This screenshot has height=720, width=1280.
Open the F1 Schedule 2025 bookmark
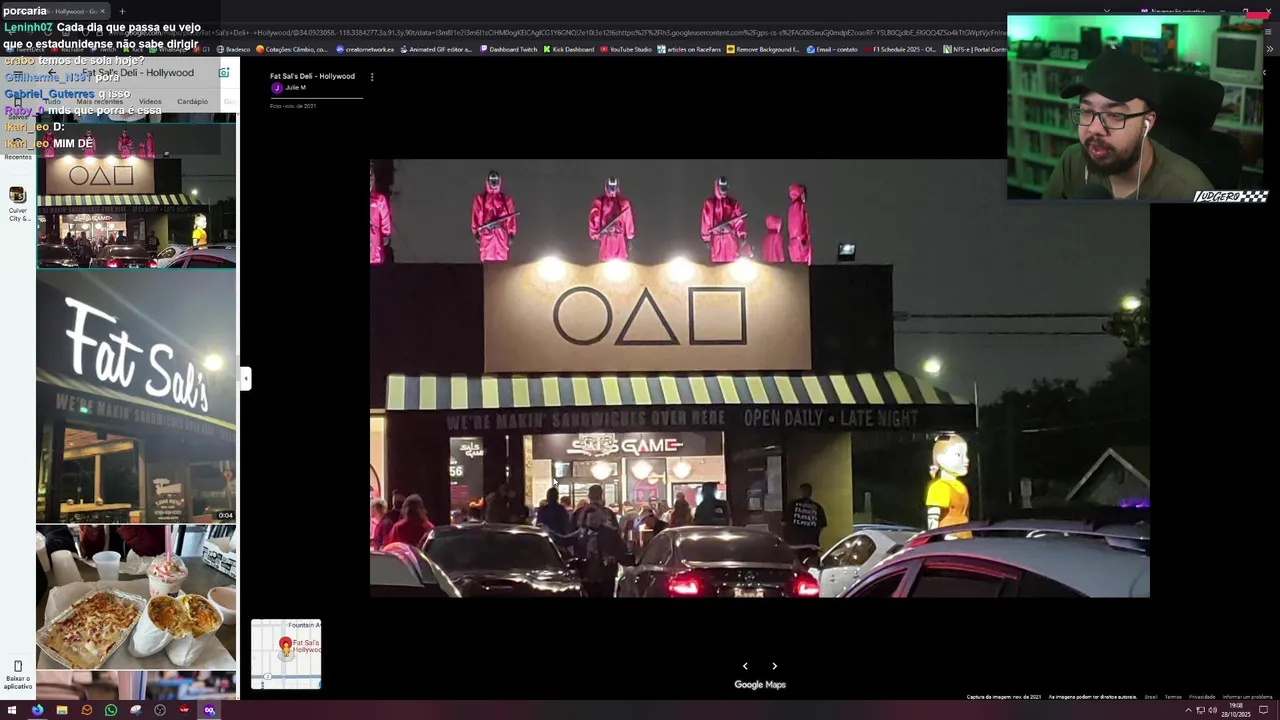coord(900,49)
